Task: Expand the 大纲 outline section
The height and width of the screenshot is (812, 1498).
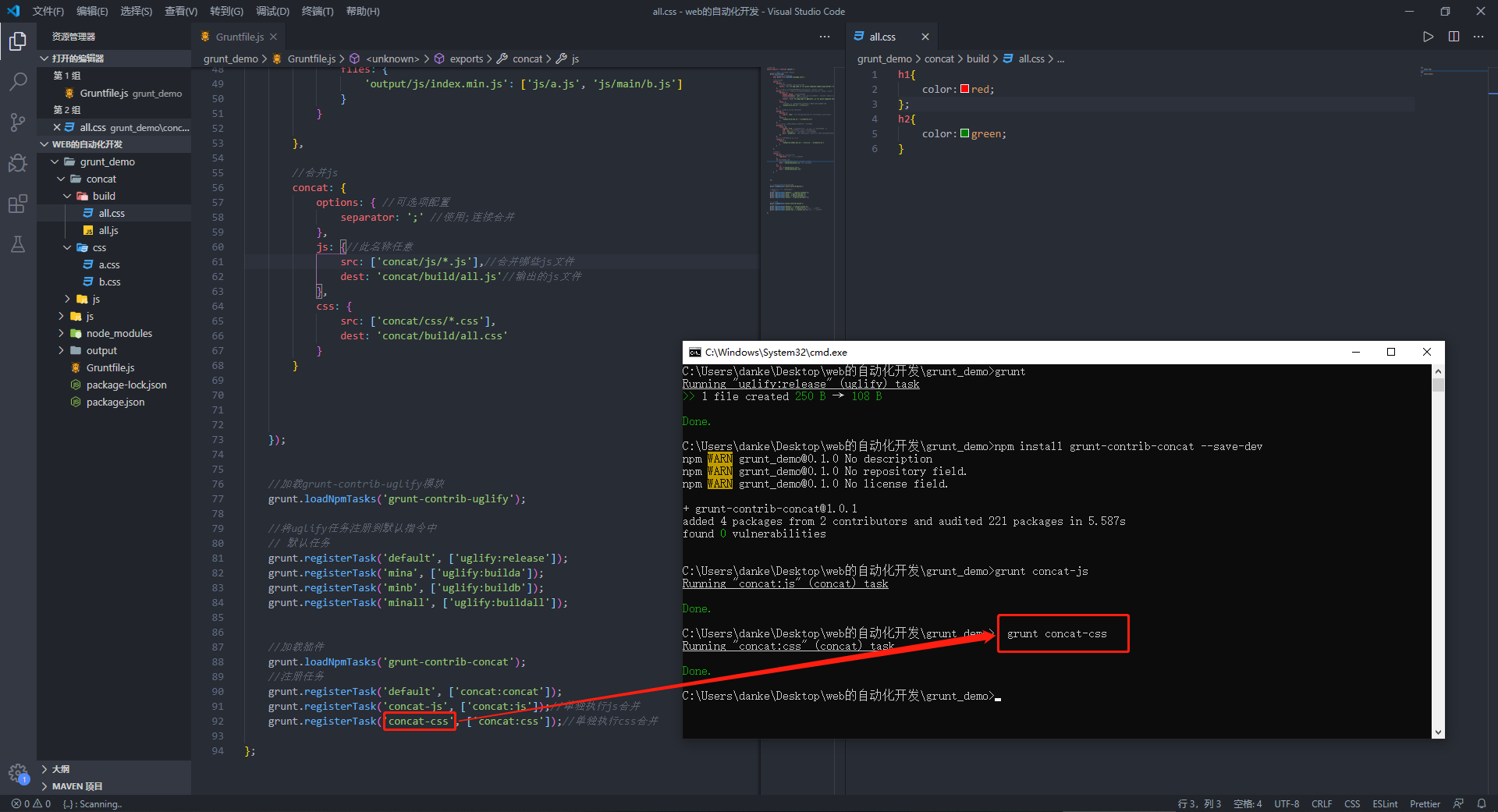Action: [x=114, y=769]
